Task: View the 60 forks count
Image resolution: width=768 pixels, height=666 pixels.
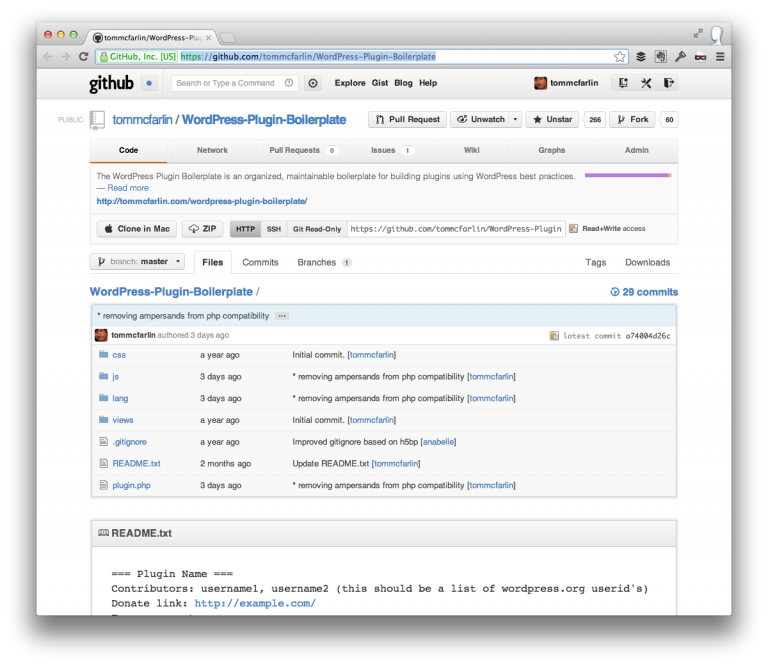Action: [669, 119]
